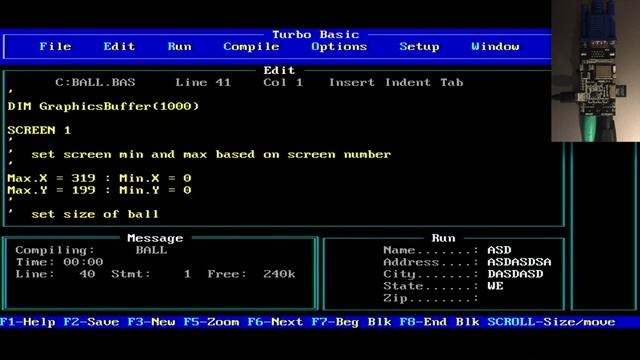Click the Message window title
This screenshot has width=640, height=360.
click(155, 238)
